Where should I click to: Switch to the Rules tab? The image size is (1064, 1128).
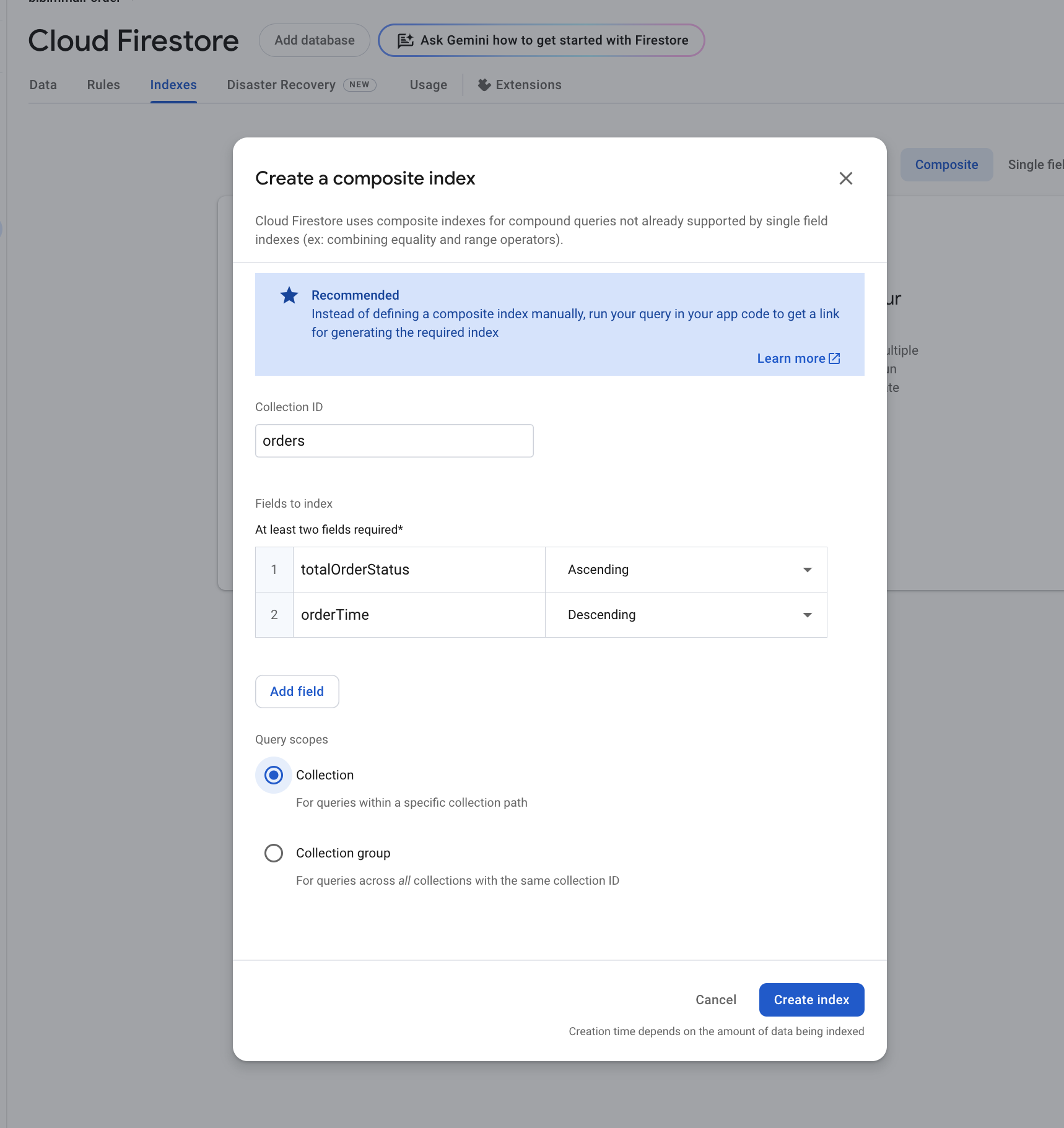click(x=103, y=85)
